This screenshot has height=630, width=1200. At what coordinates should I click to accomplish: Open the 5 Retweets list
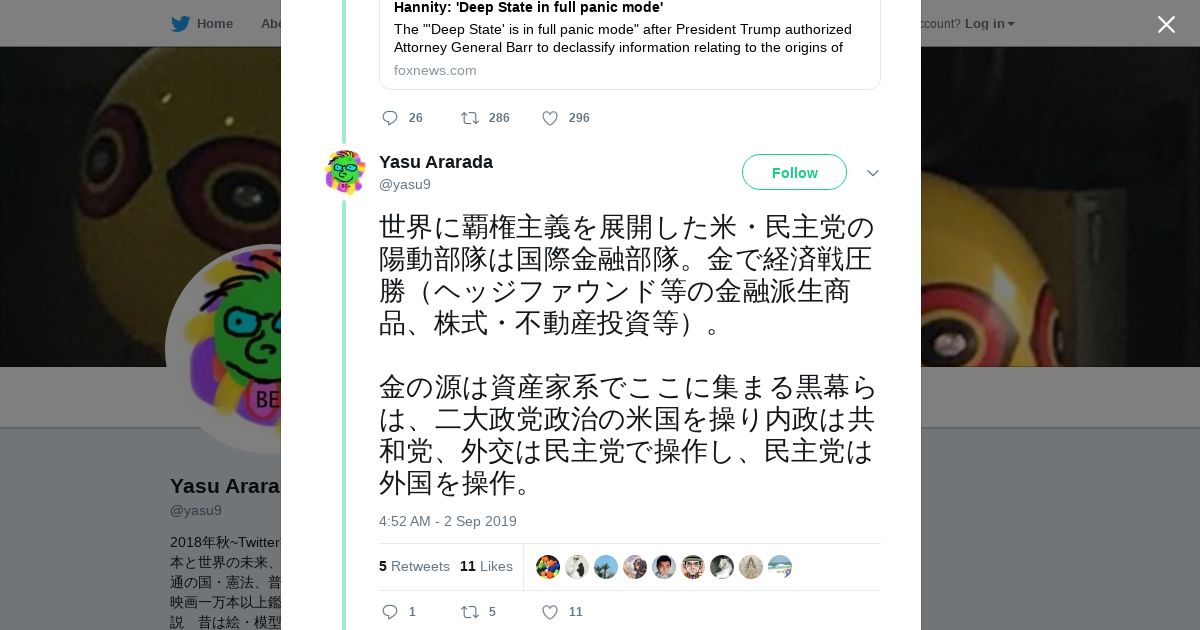[x=414, y=566]
